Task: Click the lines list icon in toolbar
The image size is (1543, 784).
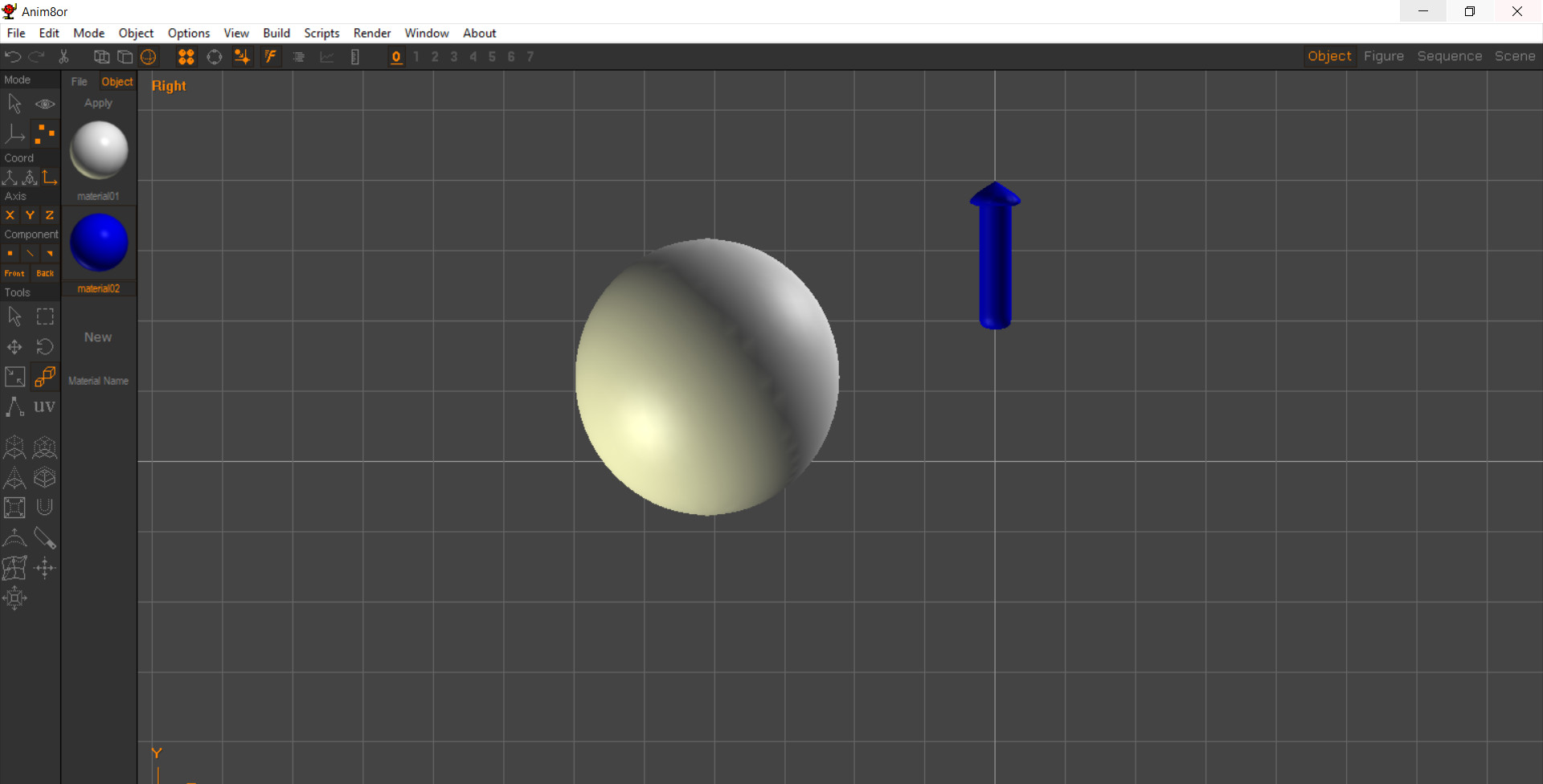Action: click(x=299, y=56)
